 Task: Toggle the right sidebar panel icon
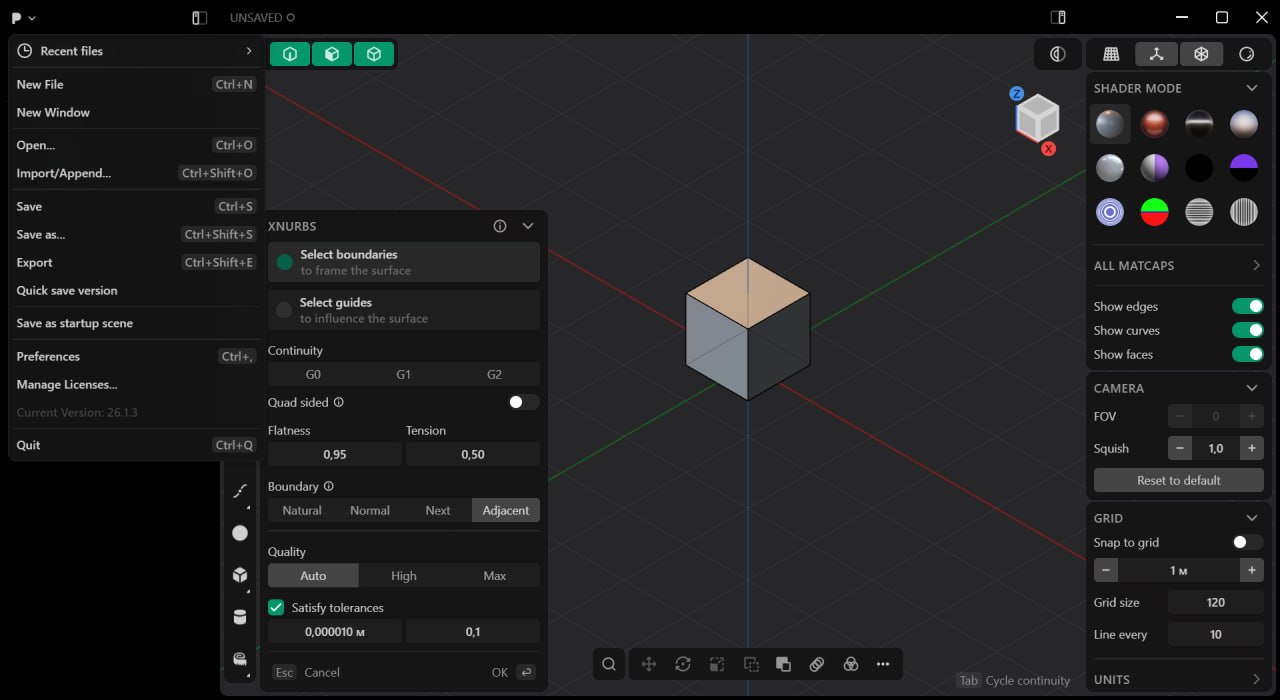click(1058, 17)
